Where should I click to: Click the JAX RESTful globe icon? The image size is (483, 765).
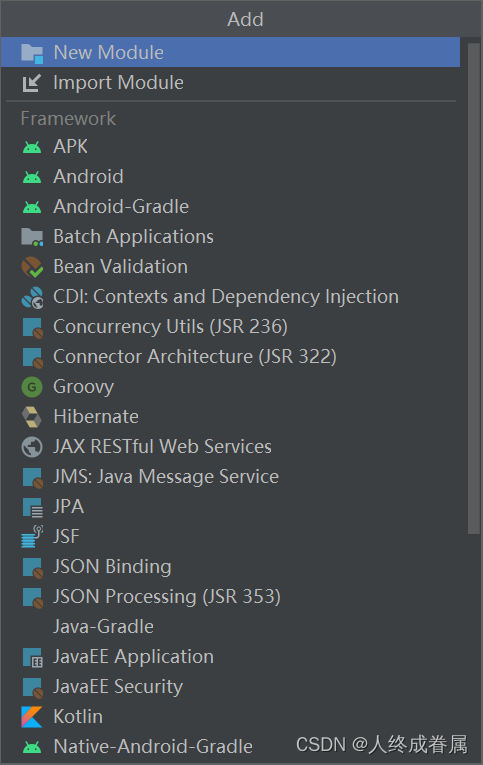[x=32, y=447]
